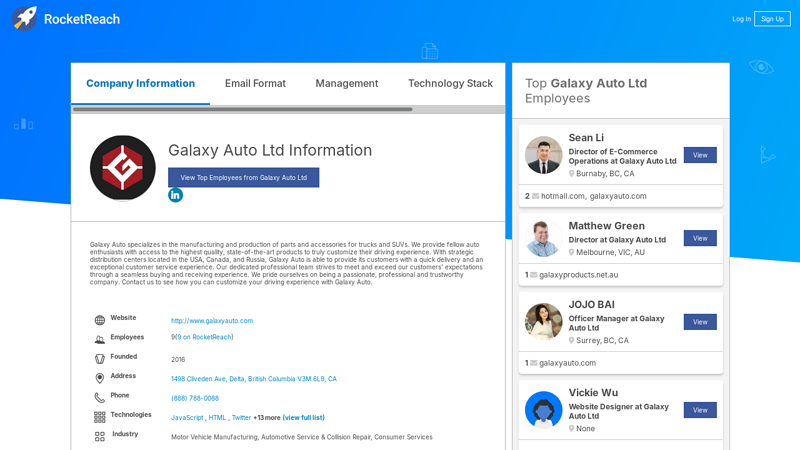Click the map pin icon beside Address
Image resolution: width=800 pixels, height=450 pixels.
(99, 378)
